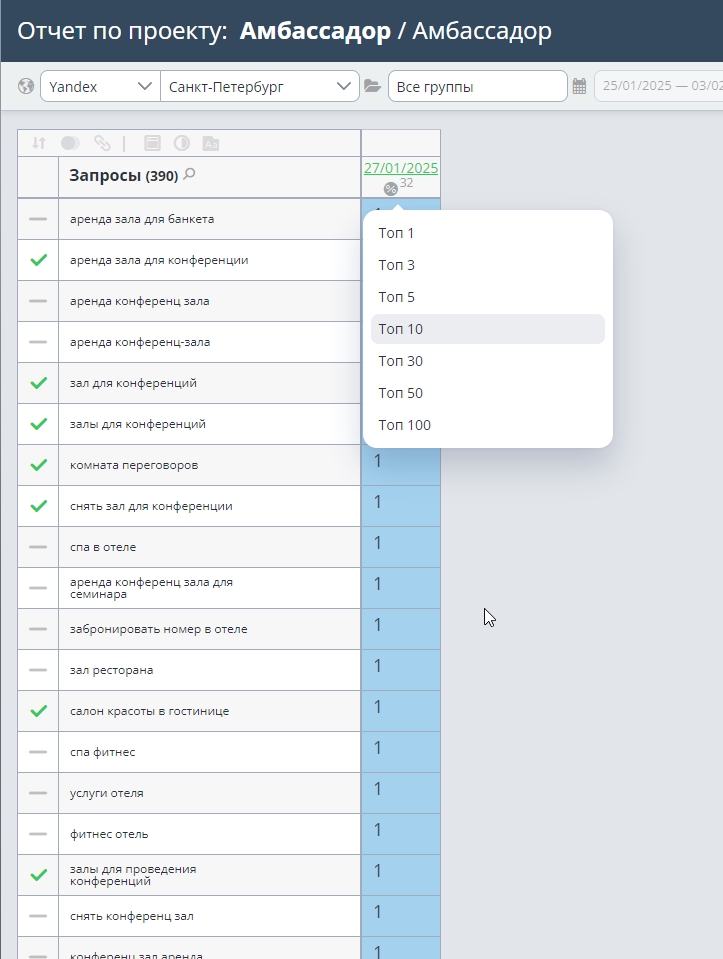Image resolution: width=723 pixels, height=959 pixels.
Task: Open the 27/01/2025 date column link
Action: (401, 168)
